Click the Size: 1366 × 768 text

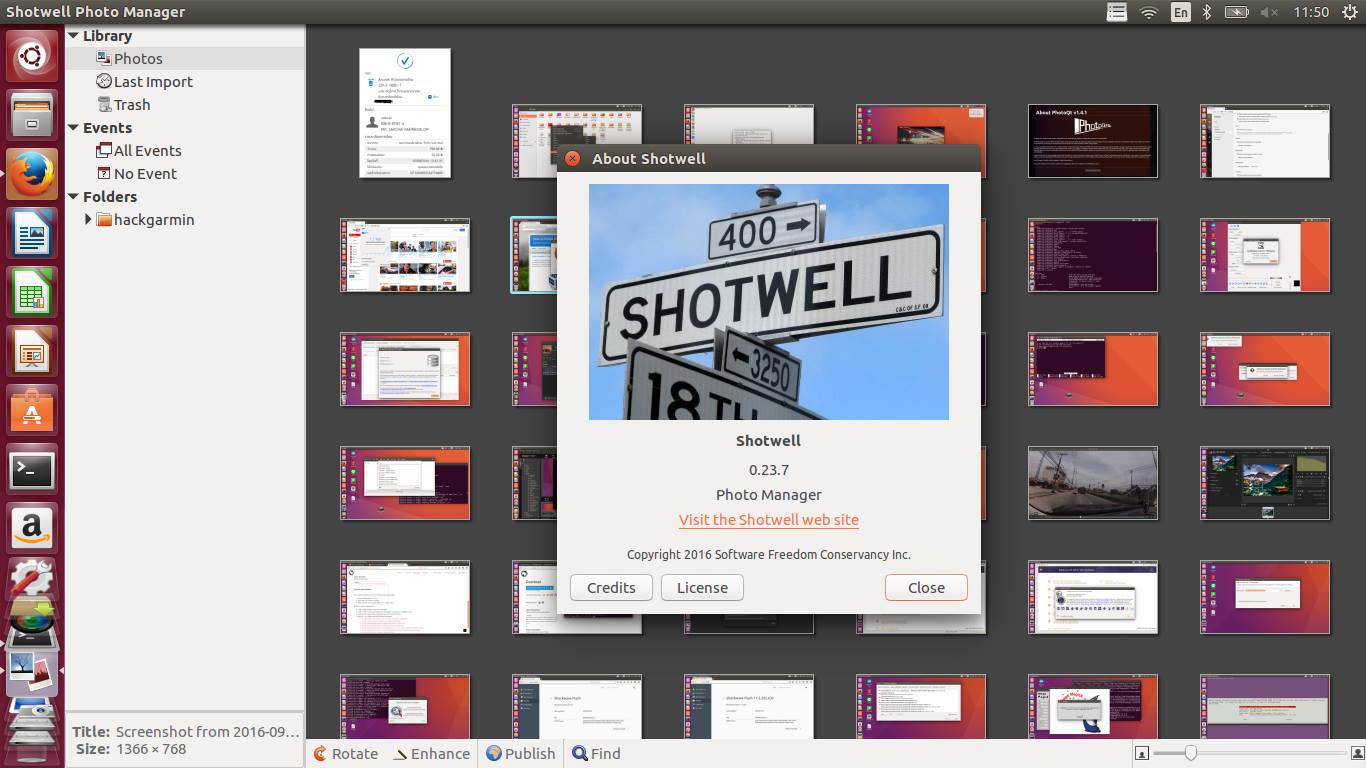tap(131, 749)
